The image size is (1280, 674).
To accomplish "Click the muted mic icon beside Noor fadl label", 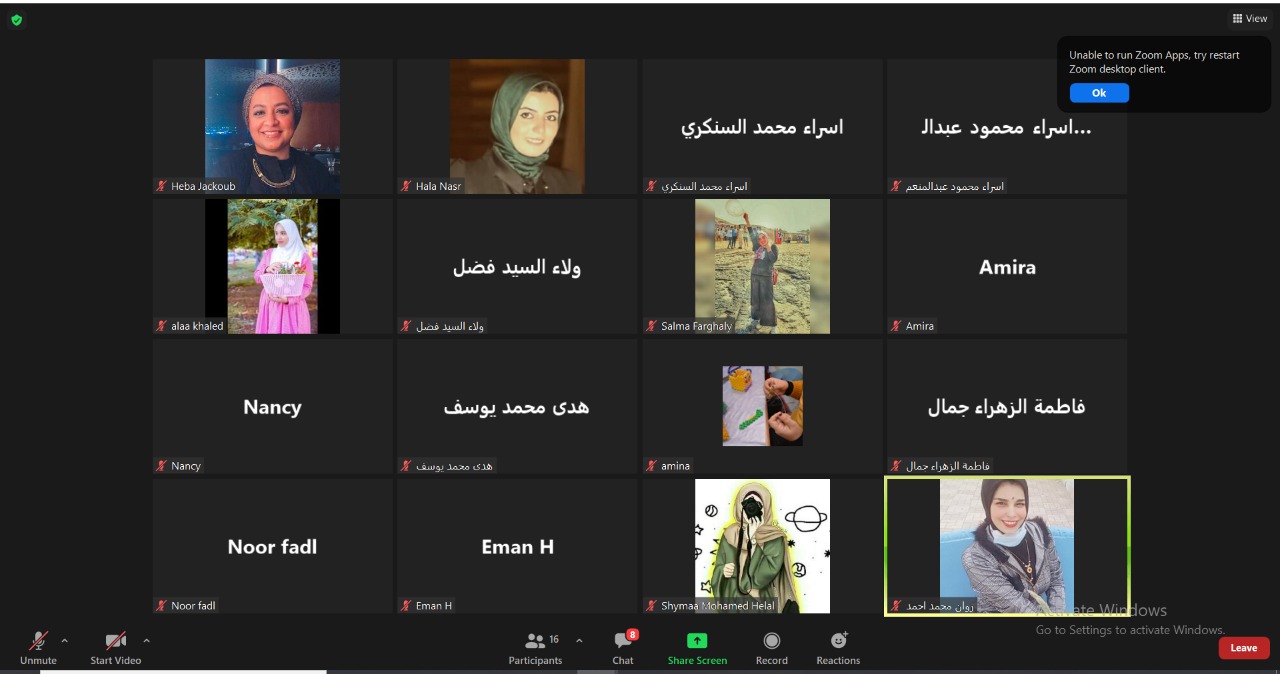I will [x=161, y=606].
